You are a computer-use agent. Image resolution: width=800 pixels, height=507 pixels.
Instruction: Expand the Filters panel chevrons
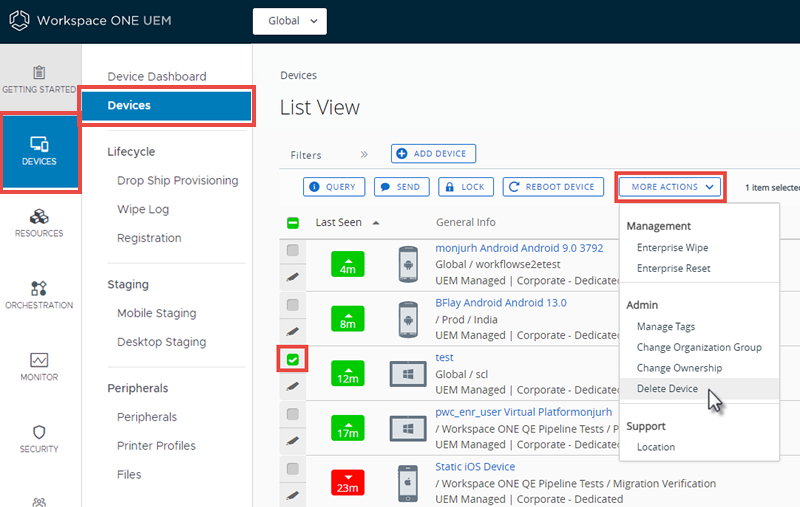coord(364,155)
